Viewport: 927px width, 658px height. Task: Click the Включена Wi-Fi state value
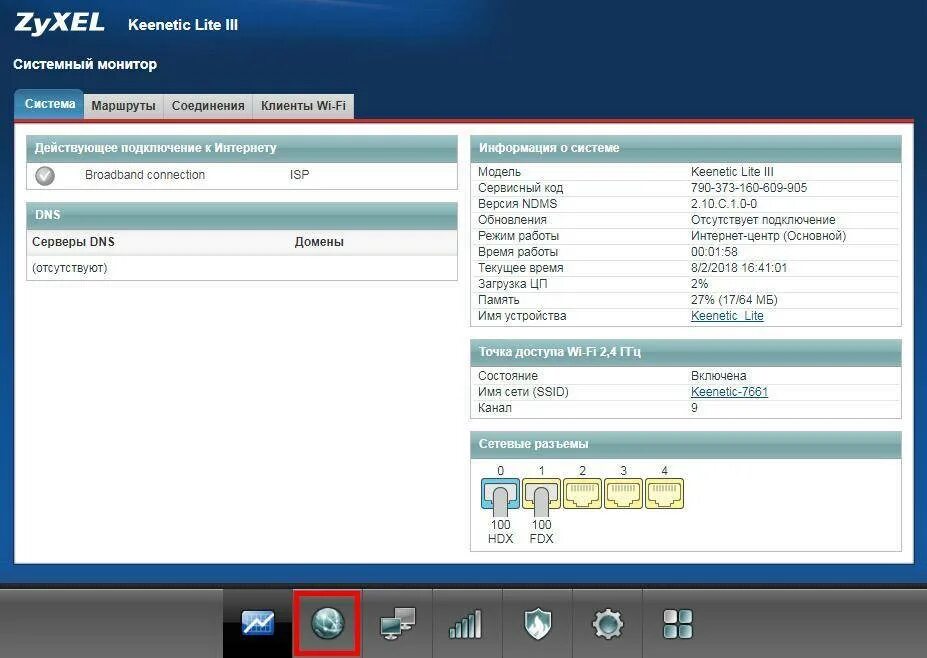click(718, 375)
